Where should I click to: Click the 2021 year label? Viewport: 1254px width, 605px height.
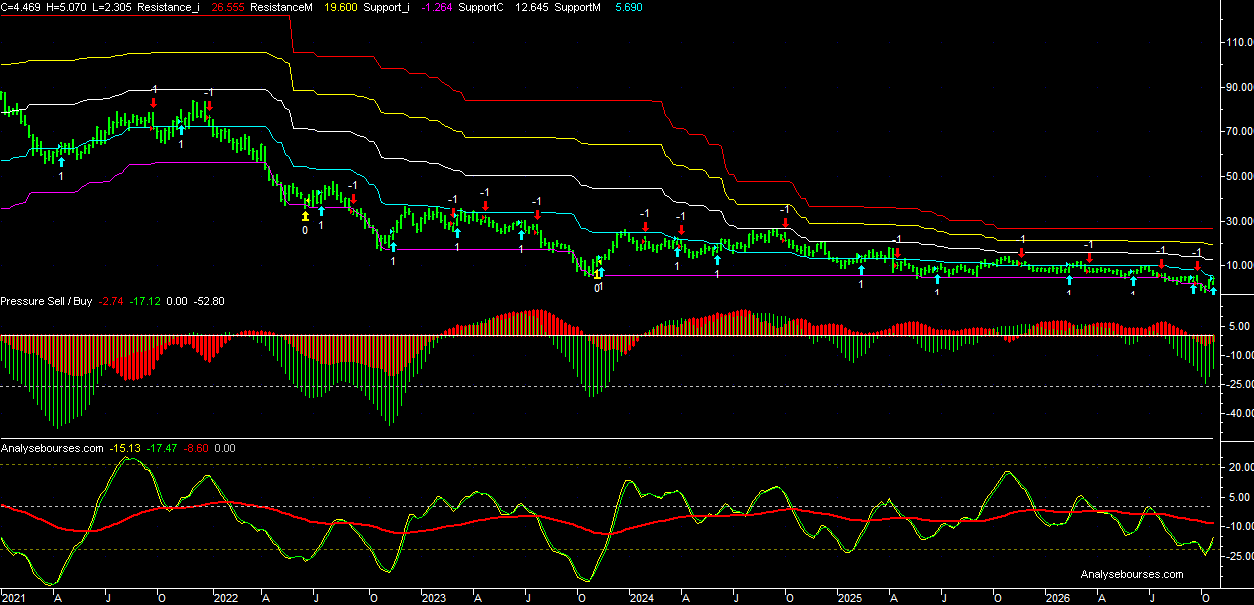(13, 598)
